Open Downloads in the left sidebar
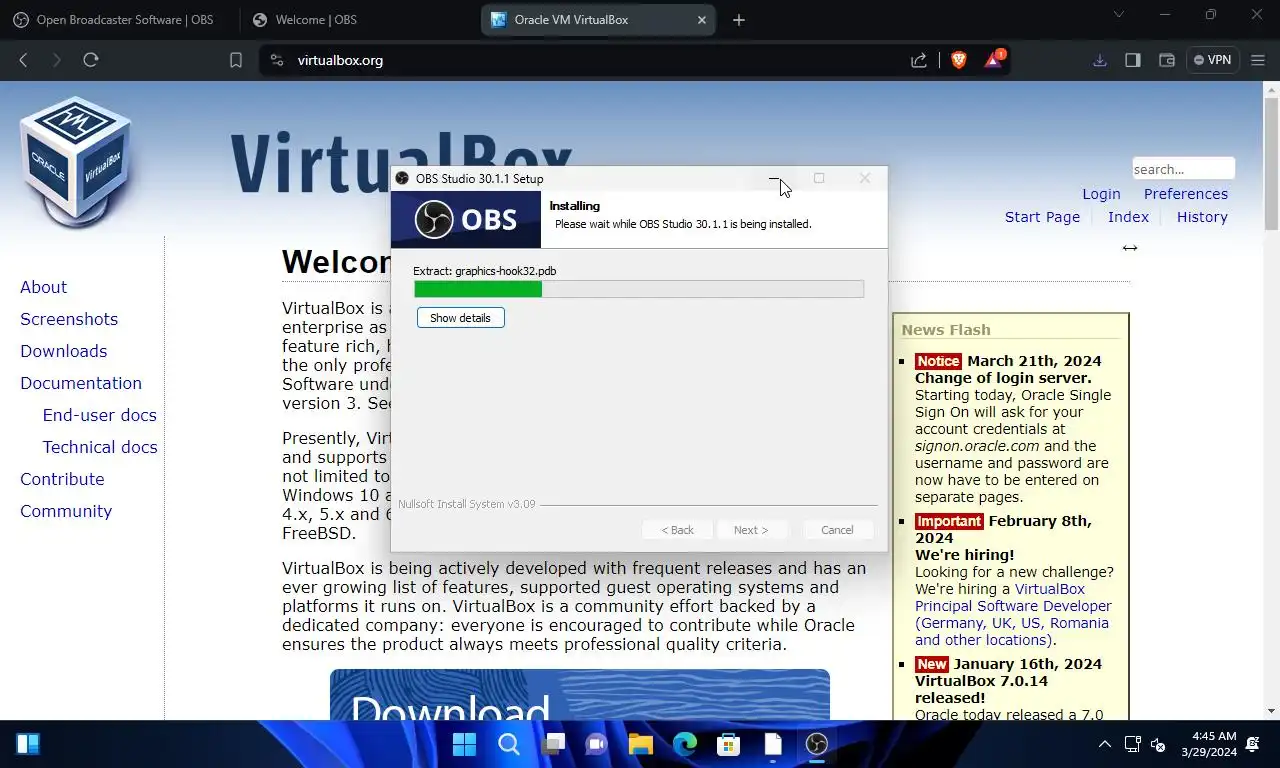 [x=64, y=351]
